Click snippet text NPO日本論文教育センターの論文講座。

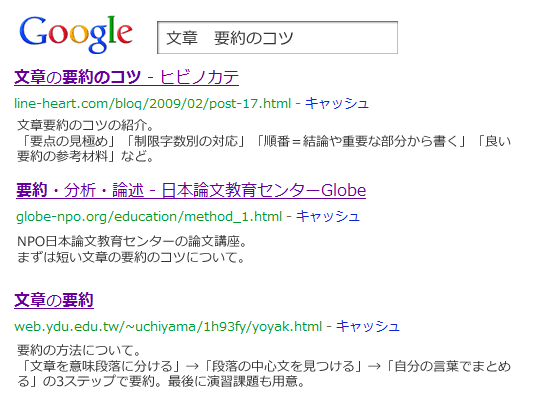click(x=132, y=241)
